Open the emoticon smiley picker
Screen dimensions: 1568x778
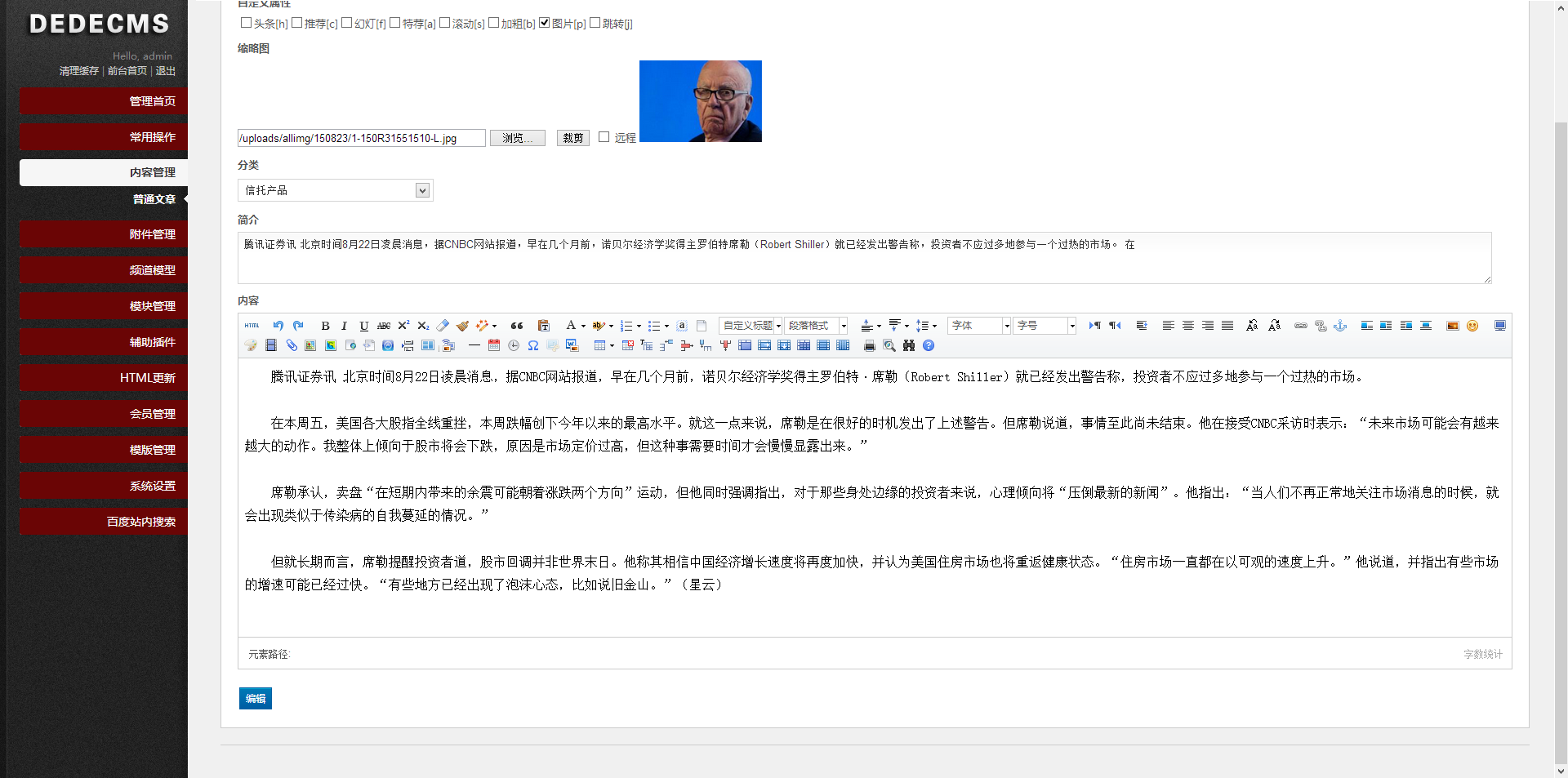pyautogui.click(x=1472, y=326)
